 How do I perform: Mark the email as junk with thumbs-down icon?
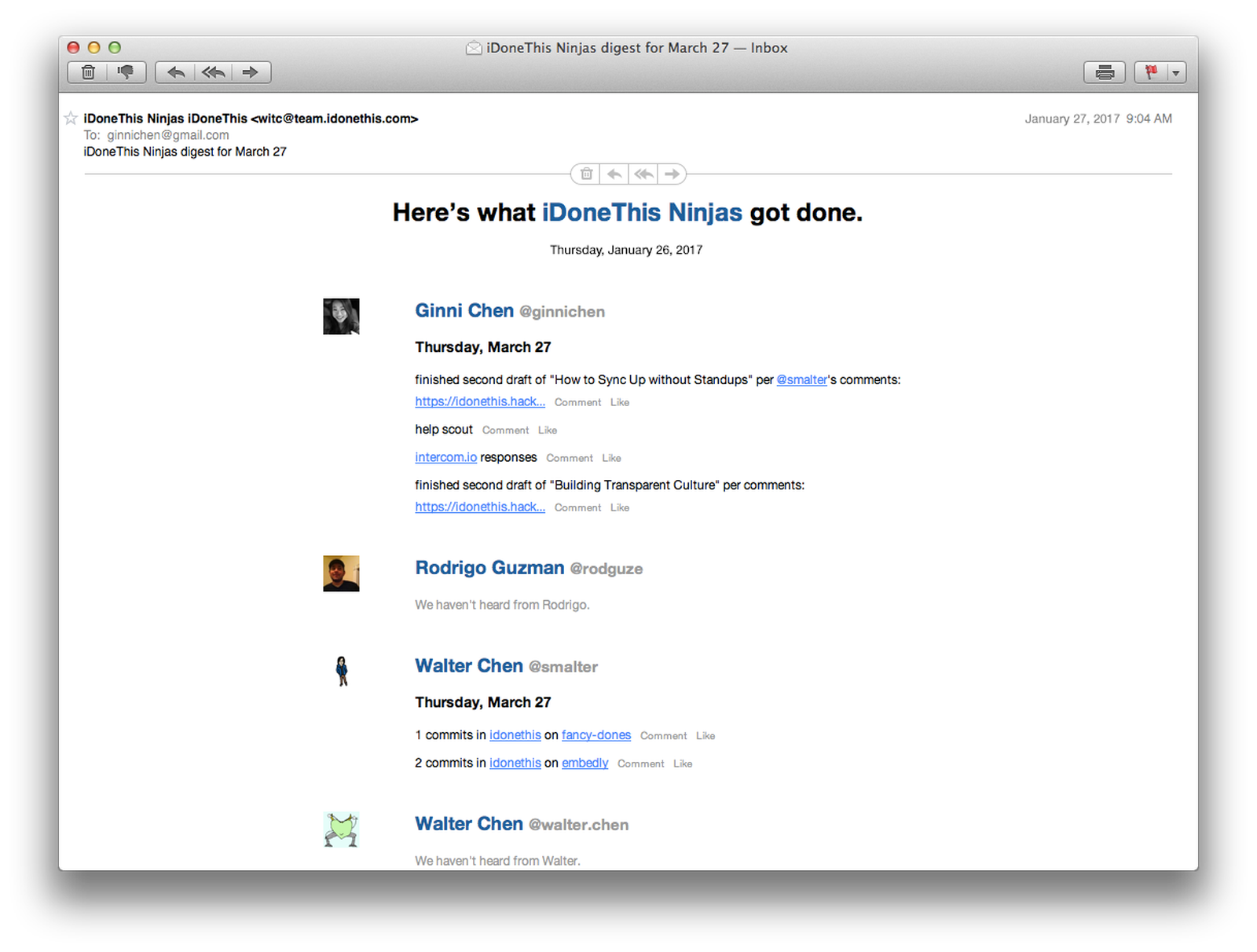click(x=126, y=72)
